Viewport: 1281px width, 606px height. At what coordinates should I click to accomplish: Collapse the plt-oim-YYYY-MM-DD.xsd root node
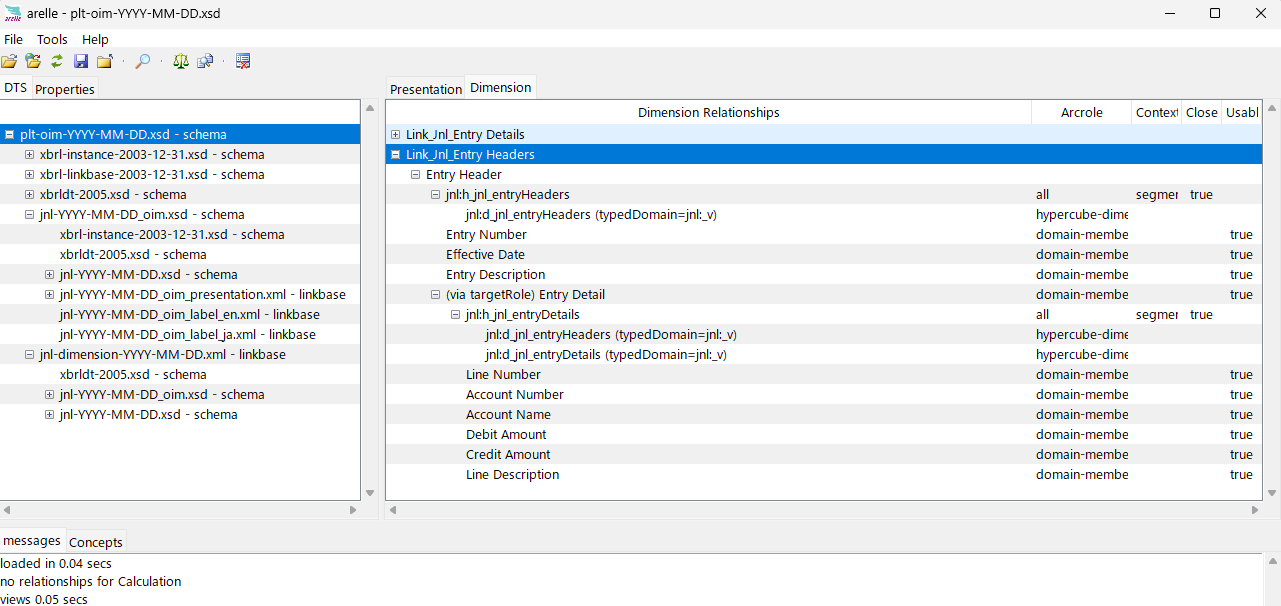coord(9,134)
